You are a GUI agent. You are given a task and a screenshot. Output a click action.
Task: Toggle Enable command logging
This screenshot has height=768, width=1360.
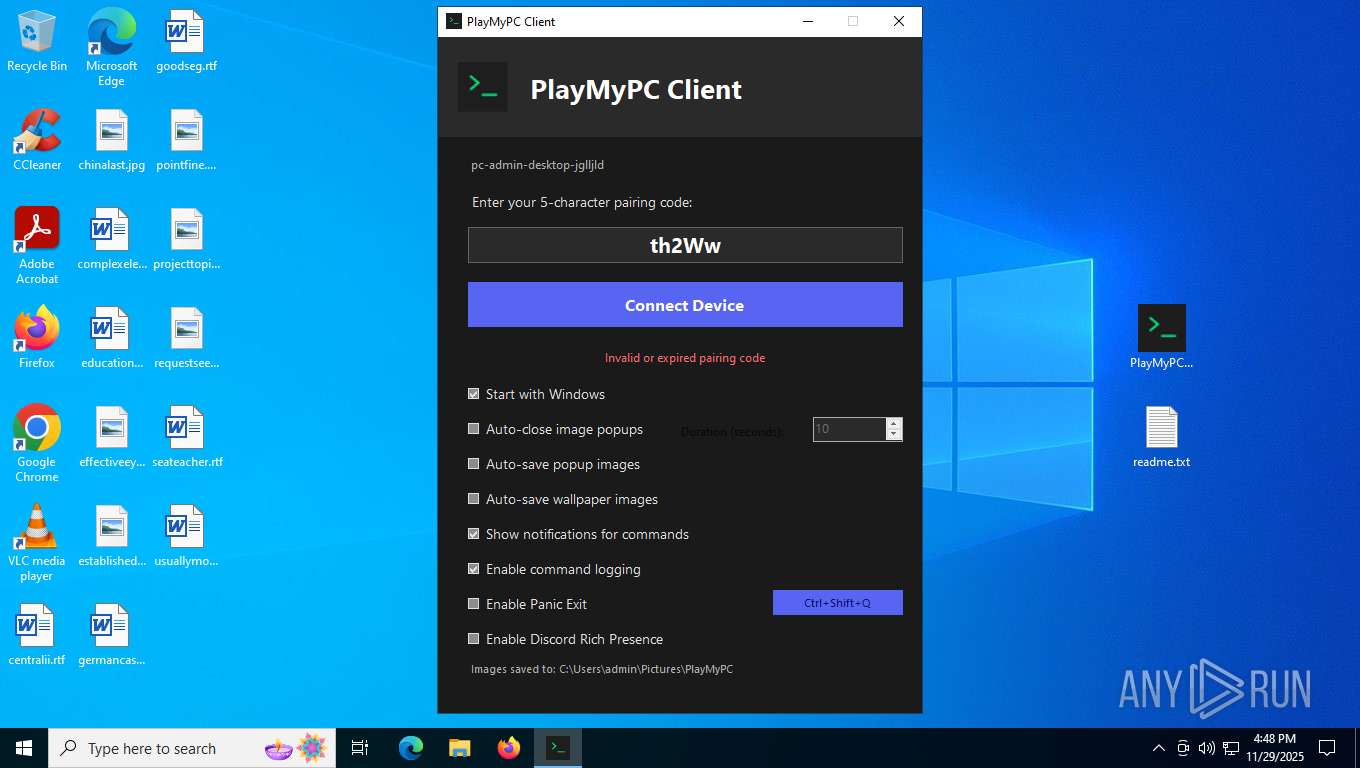tap(474, 569)
